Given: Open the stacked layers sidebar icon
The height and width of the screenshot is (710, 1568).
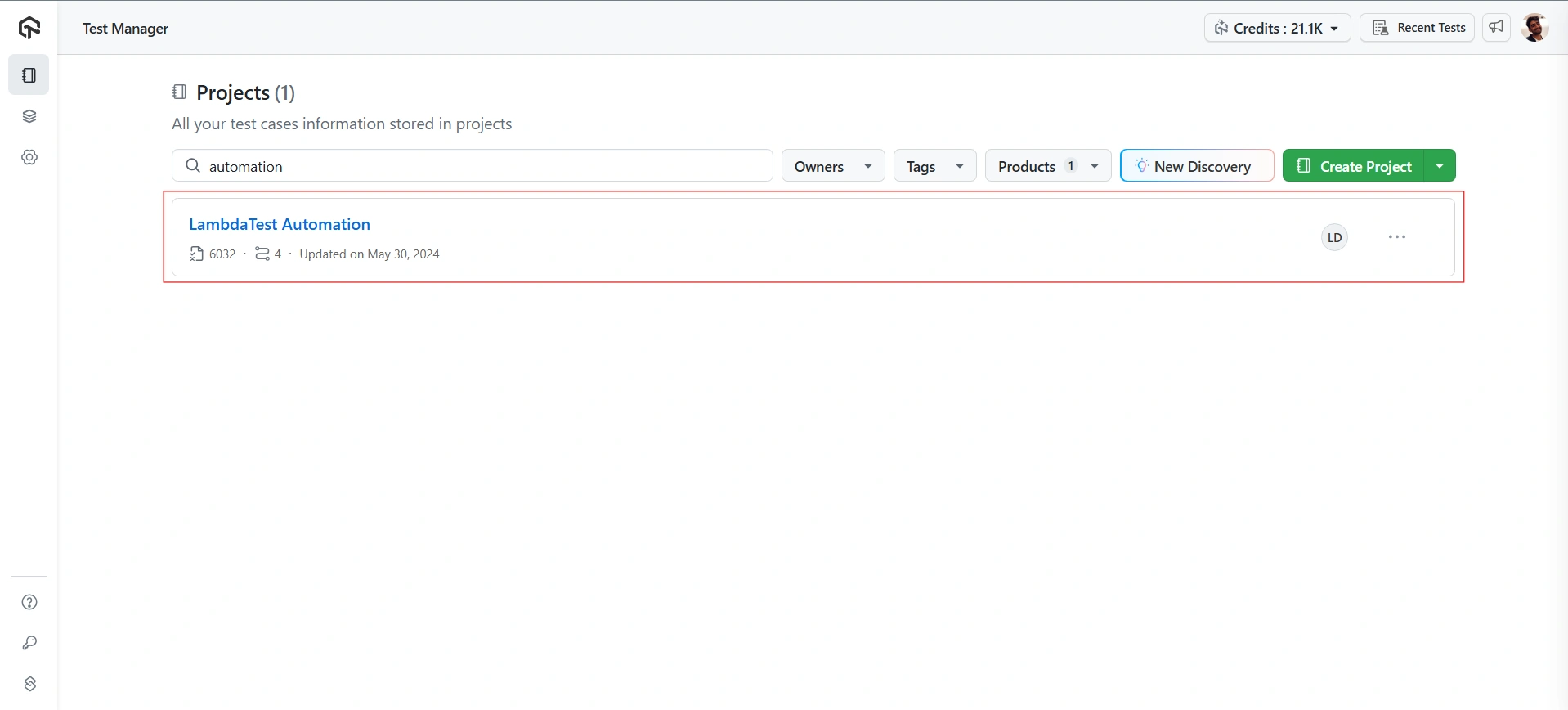Looking at the screenshot, I should pyautogui.click(x=29, y=116).
